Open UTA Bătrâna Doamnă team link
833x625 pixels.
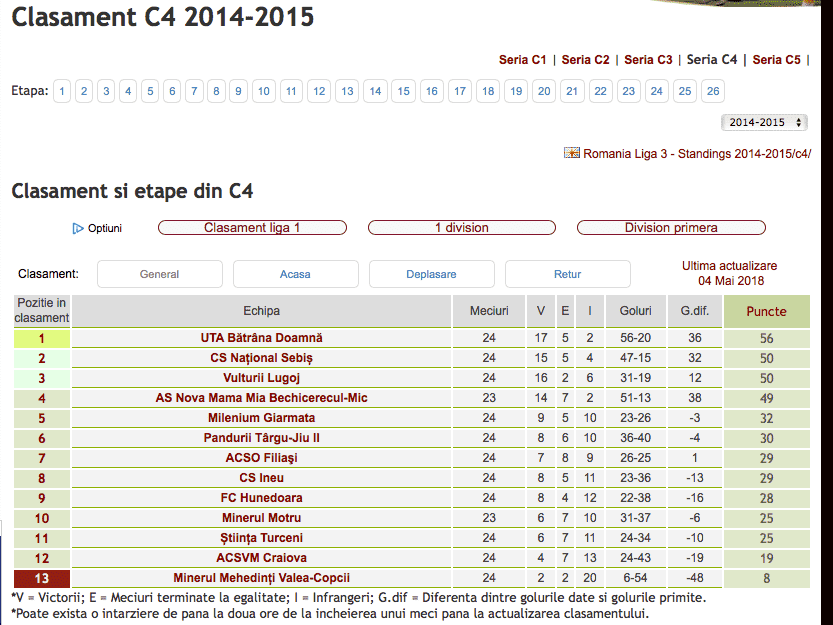(261, 338)
